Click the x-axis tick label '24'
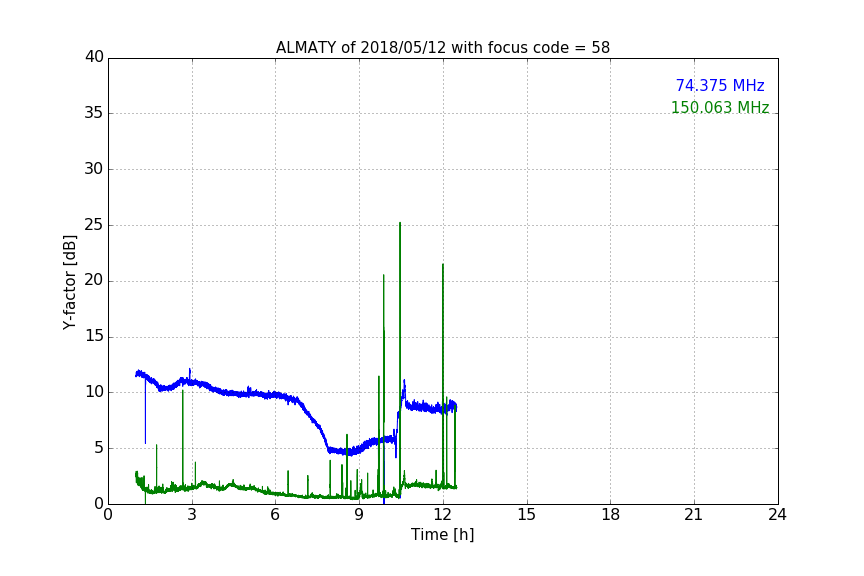The height and width of the screenshot is (576, 864). (777, 515)
